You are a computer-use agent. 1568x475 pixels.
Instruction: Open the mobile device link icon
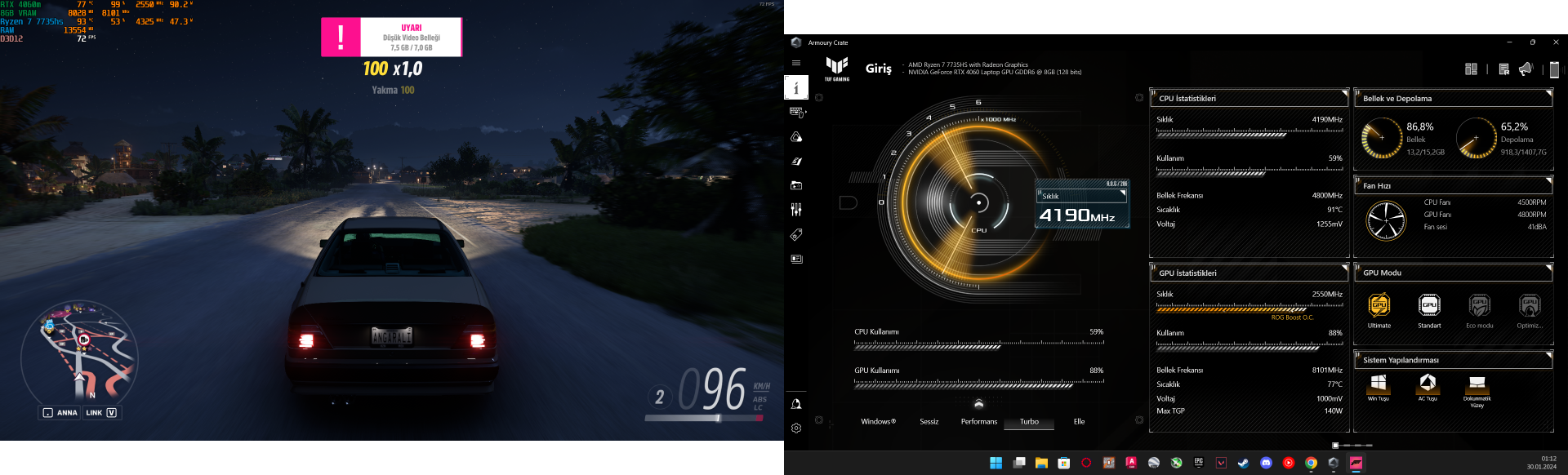tap(1554, 69)
